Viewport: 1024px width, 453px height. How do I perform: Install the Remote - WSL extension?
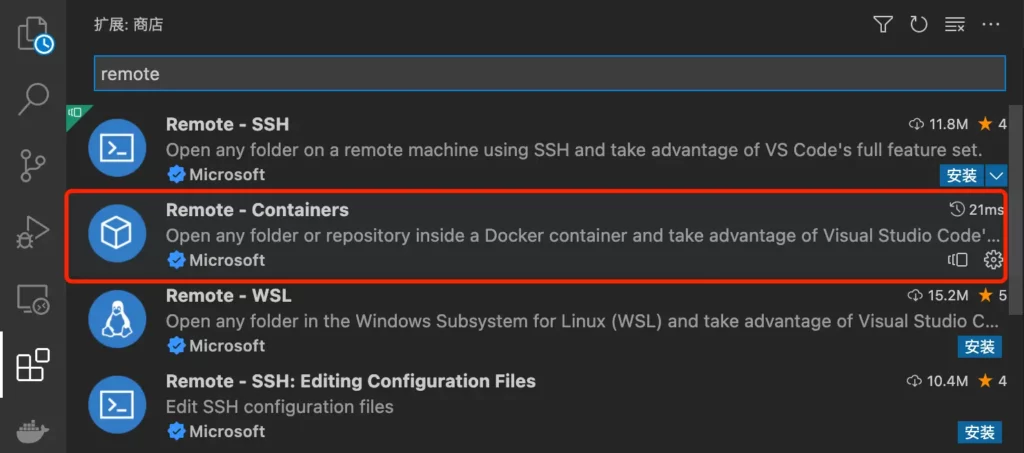(x=979, y=347)
